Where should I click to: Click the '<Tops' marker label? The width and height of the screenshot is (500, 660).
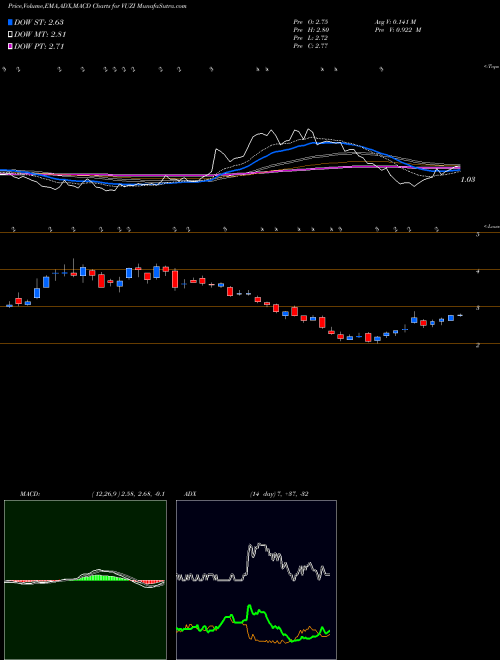point(492,67)
